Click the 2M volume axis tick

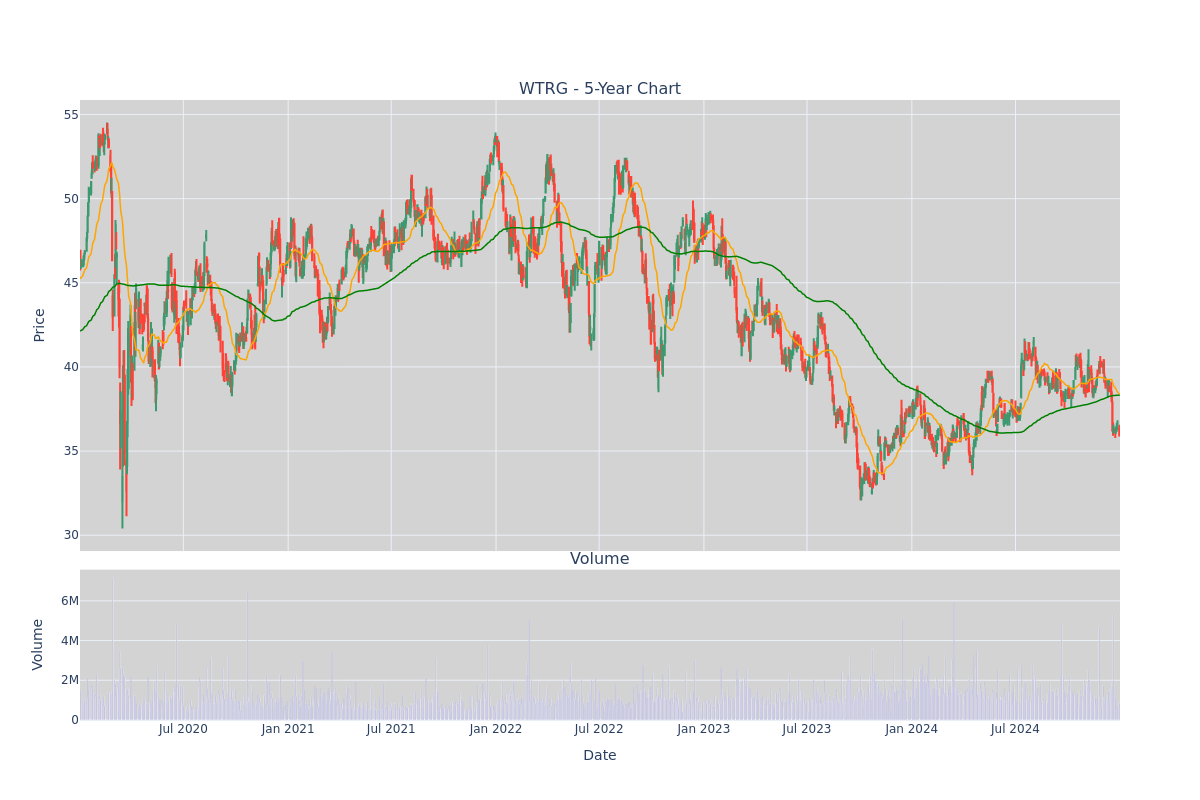click(69, 680)
